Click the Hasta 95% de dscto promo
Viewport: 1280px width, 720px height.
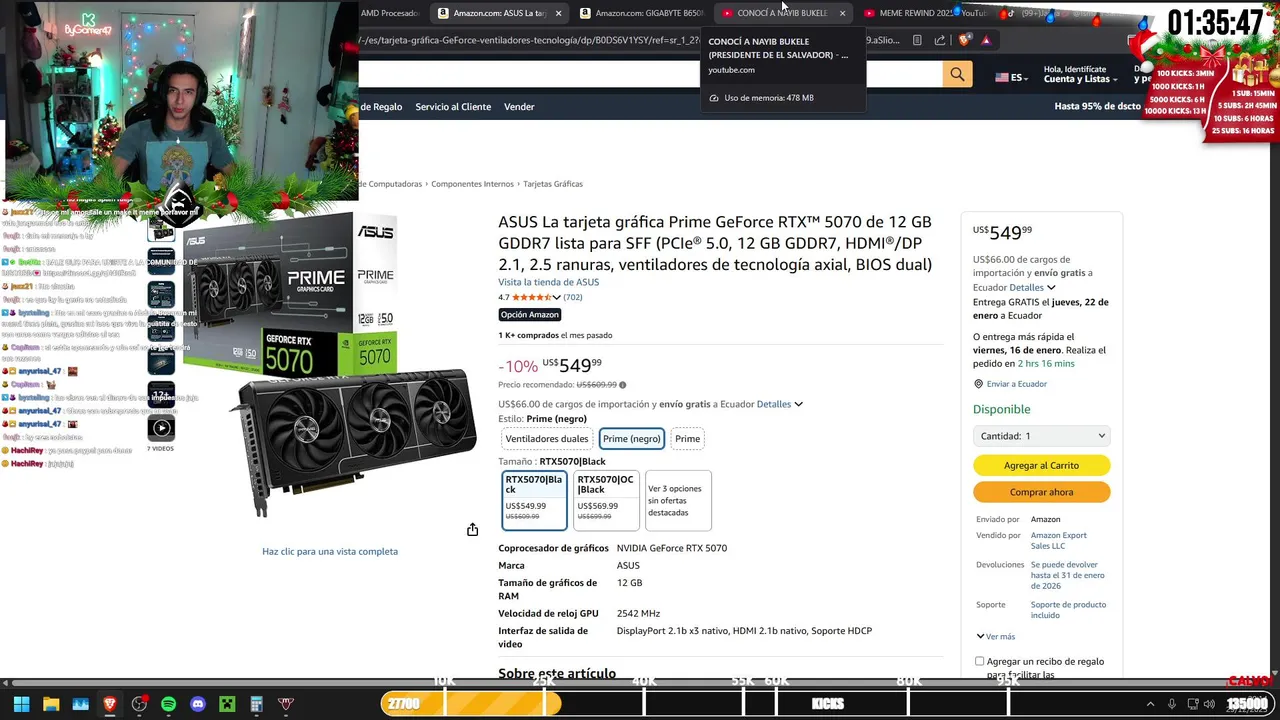click(1097, 106)
